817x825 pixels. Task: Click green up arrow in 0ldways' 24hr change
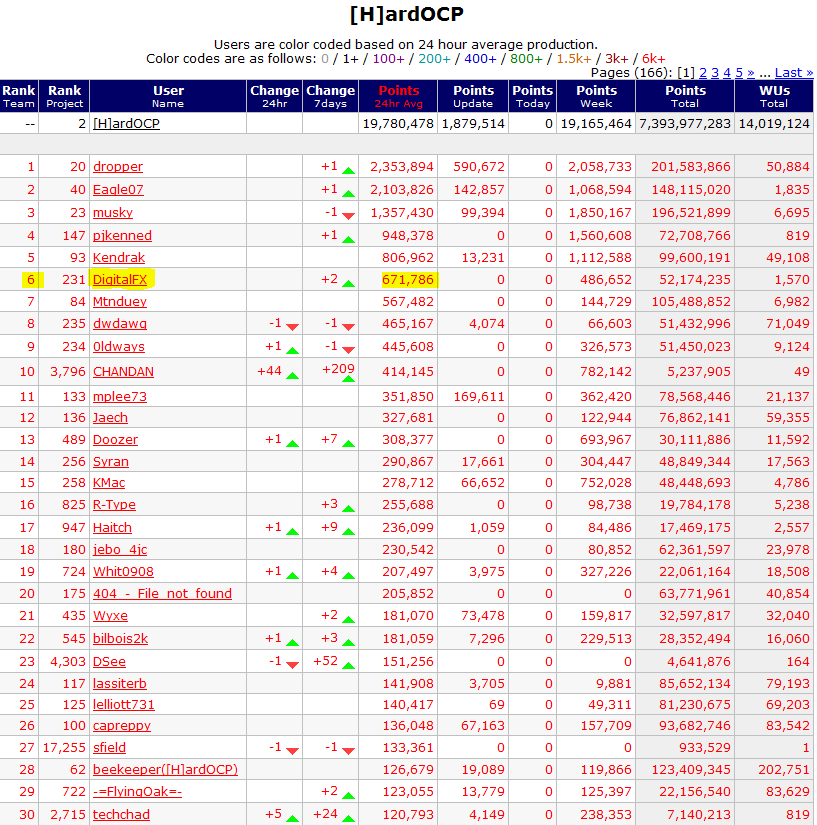click(292, 350)
